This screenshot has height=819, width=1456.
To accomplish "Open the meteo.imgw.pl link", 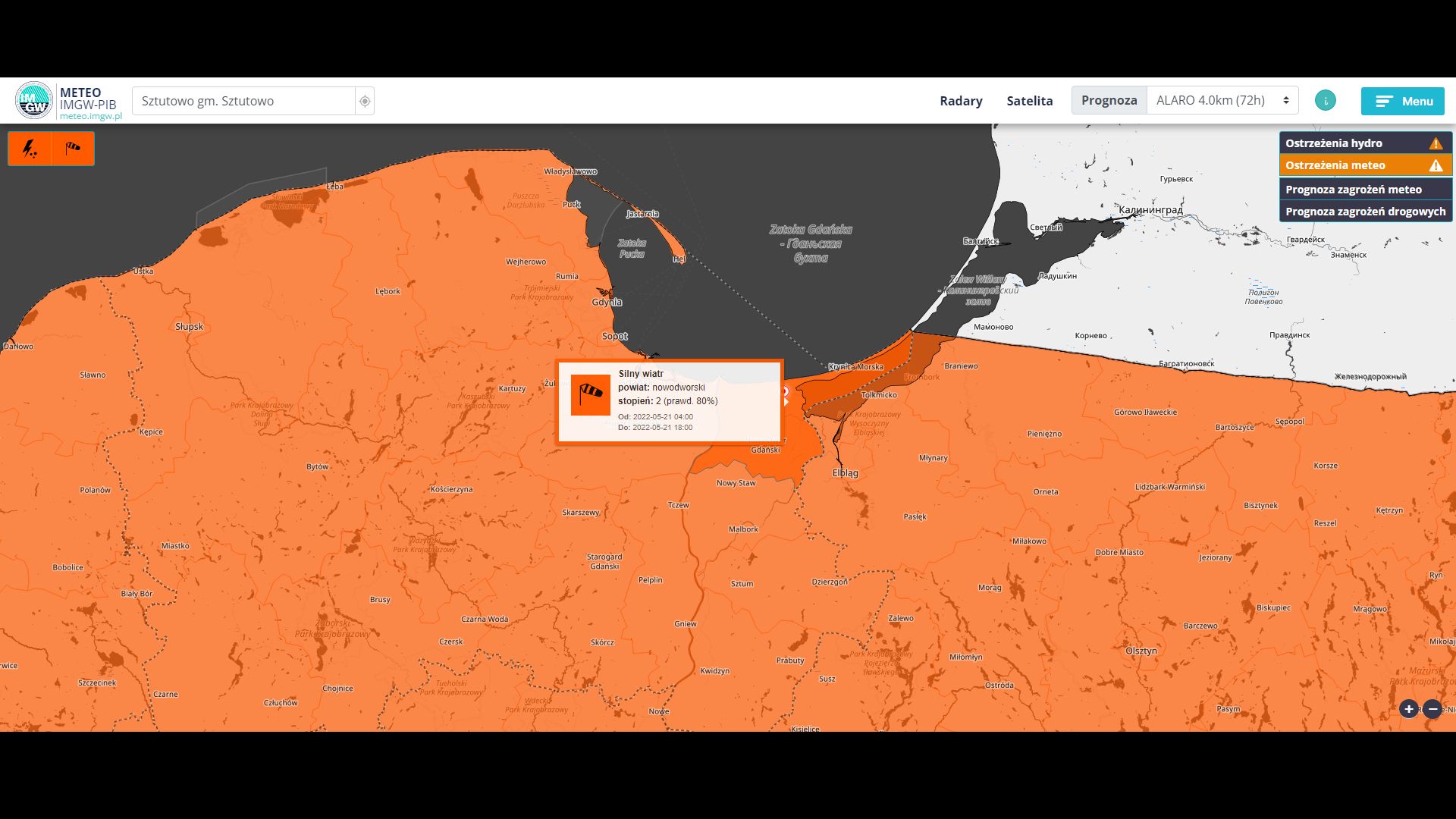I will [x=90, y=117].
